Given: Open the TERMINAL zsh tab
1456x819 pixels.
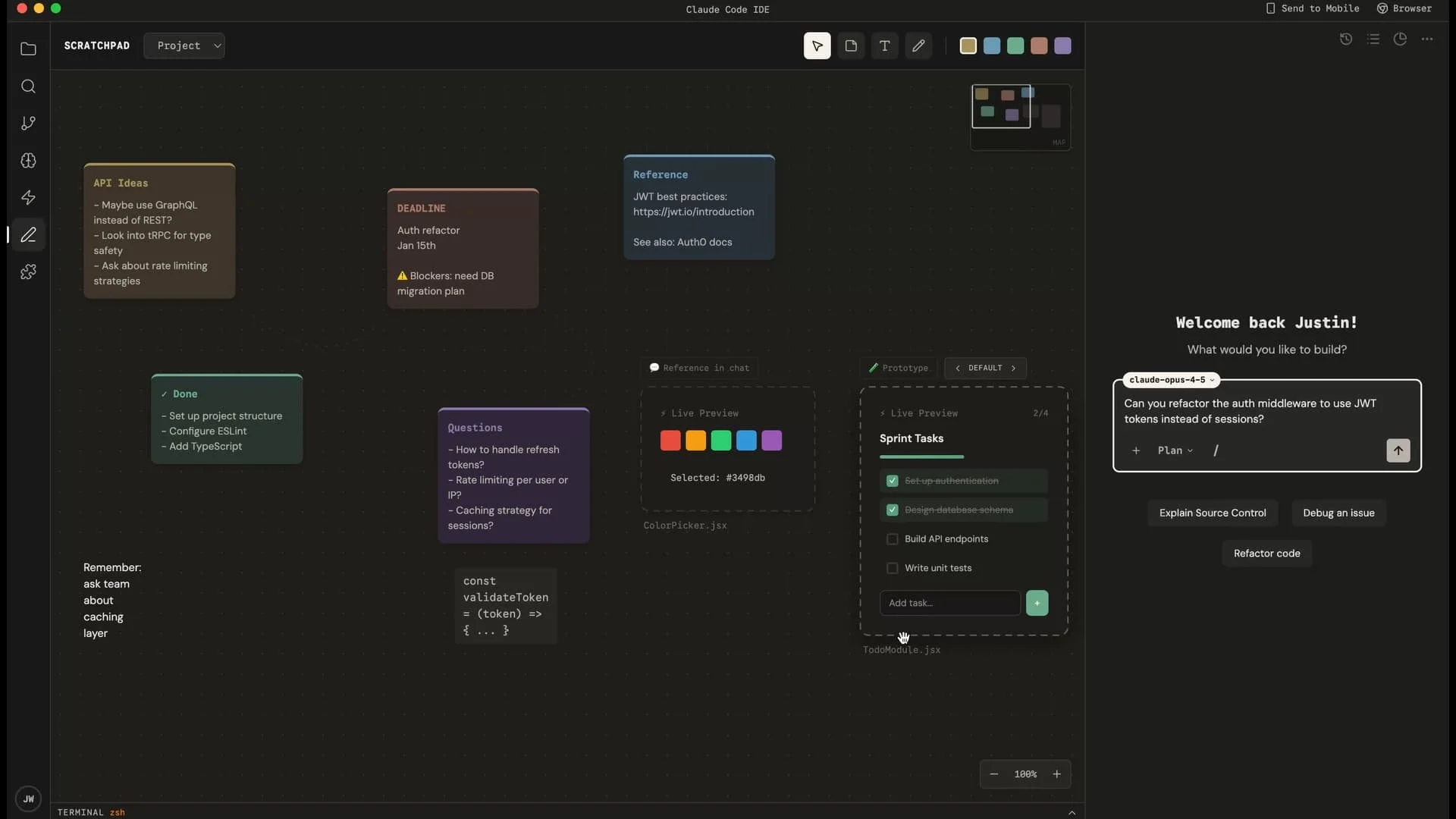Looking at the screenshot, I should pyautogui.click(x=91, y=812).
